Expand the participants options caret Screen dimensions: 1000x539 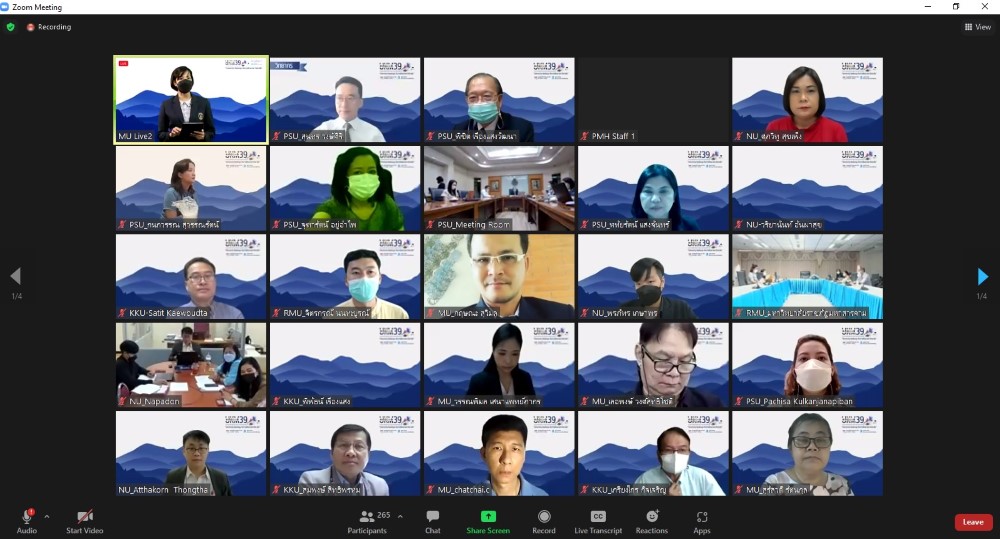pyautogui.click(x=400, y=516)
